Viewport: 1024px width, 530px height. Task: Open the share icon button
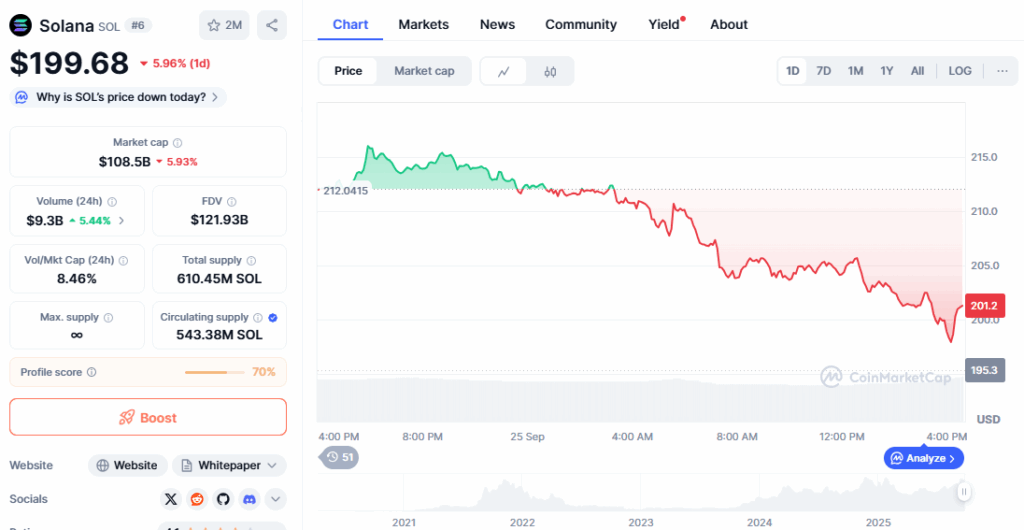[272, 25]
